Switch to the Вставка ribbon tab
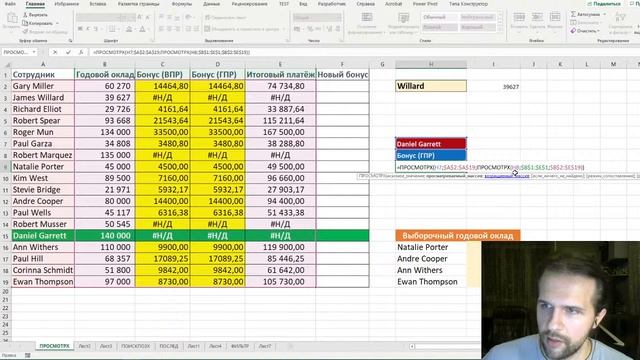The height and width of the screenshot is (360, 640). [98, 4]
